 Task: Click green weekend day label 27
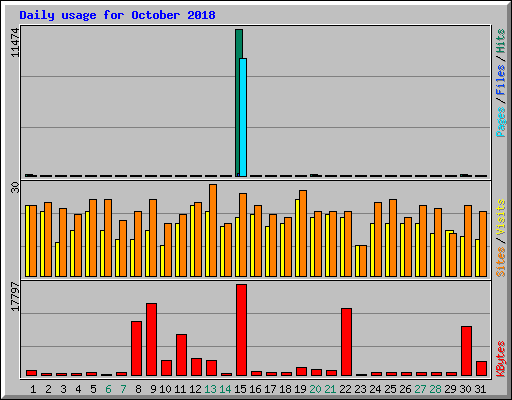420,389
